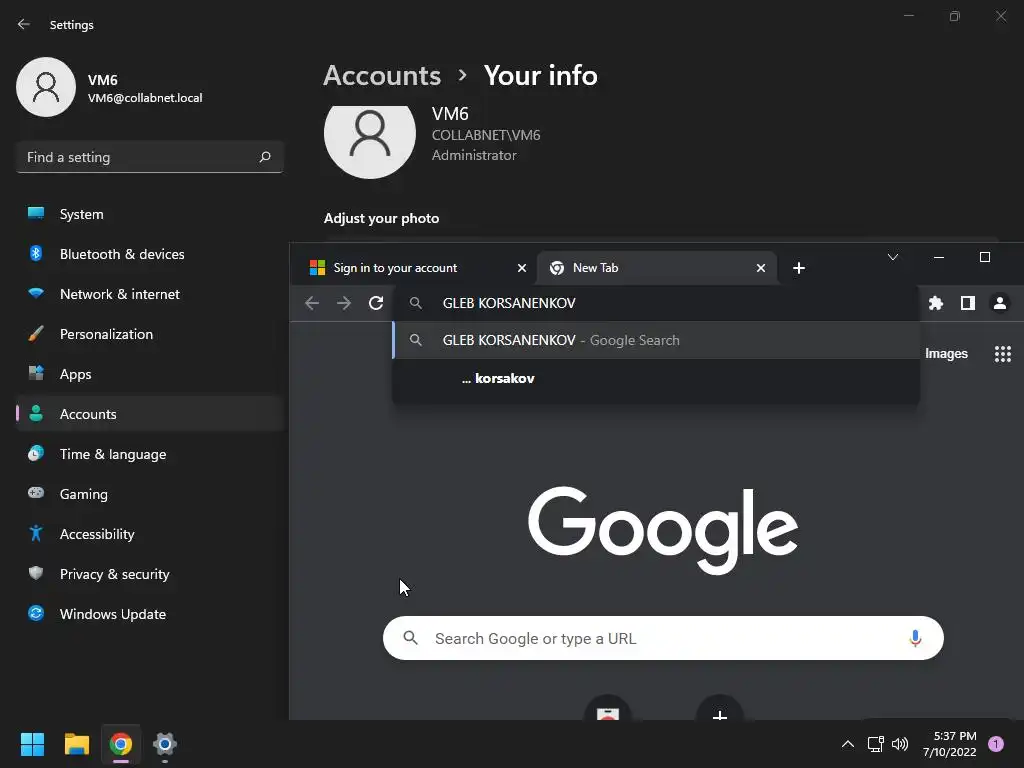The height and width of the screenshot is (768, 1024).
Task: Open the Windows Start menu
Action: [x=32, y=744]
